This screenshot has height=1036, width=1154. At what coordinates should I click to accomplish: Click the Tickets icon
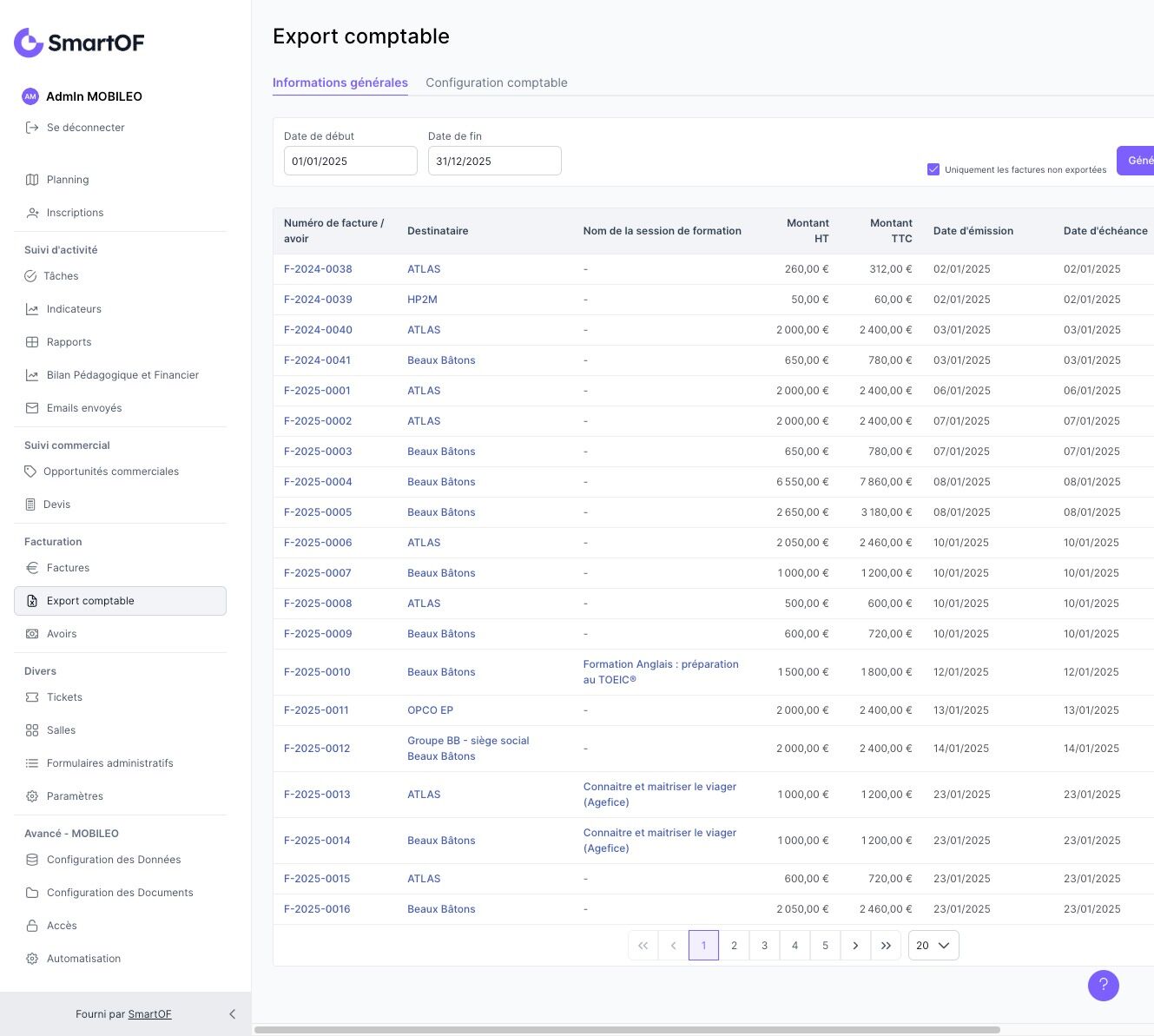[32, 697]
